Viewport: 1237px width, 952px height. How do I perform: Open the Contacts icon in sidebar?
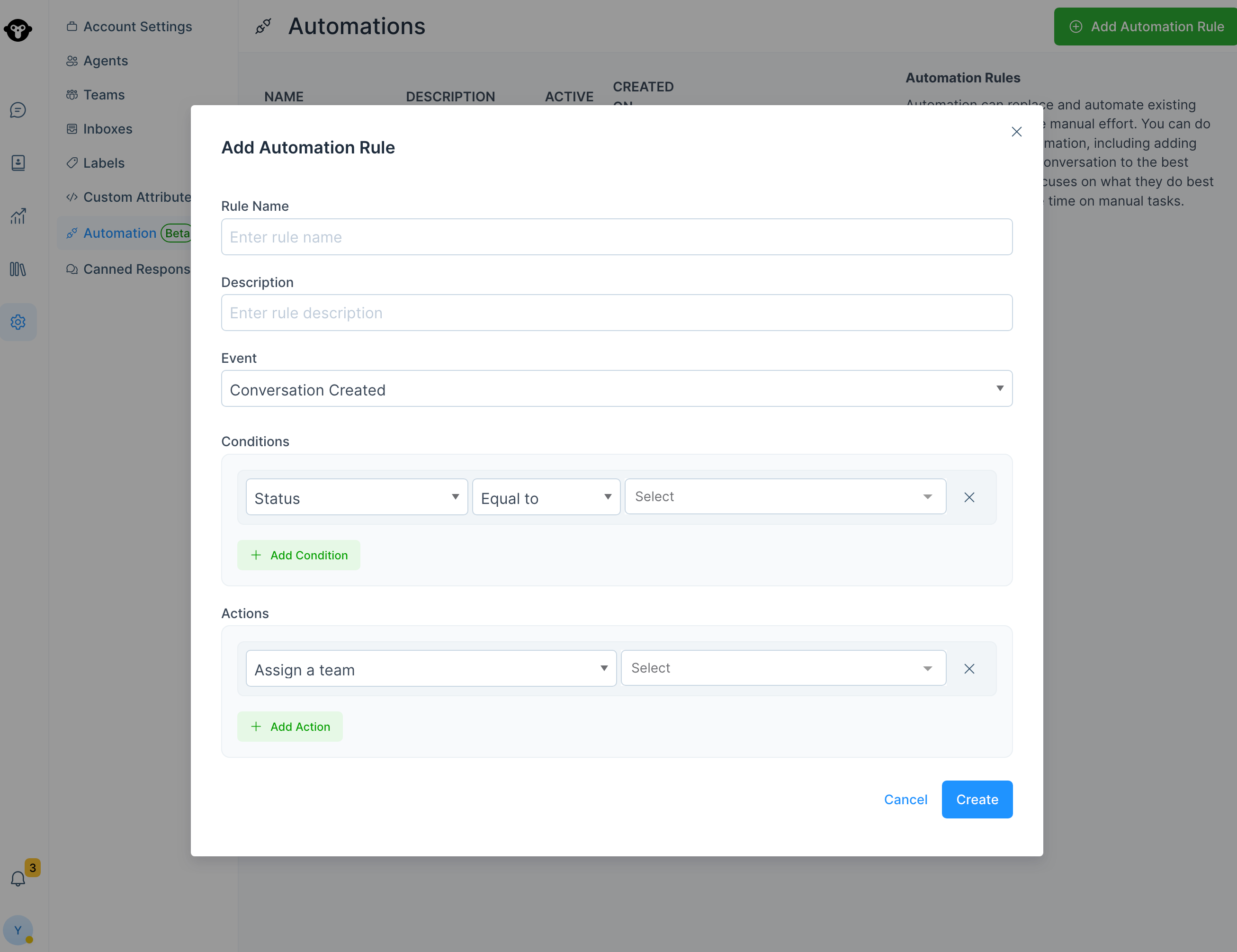(x=18, y=163)
